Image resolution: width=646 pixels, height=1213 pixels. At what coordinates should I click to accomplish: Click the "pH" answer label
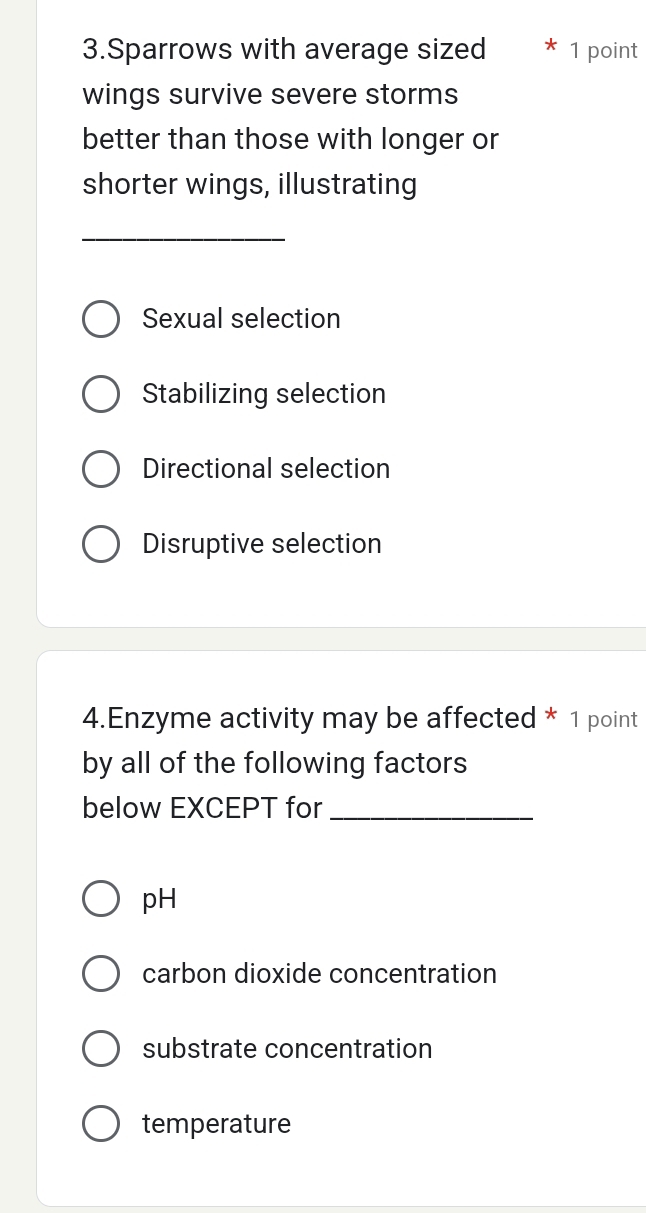click(x=158, y=898)
